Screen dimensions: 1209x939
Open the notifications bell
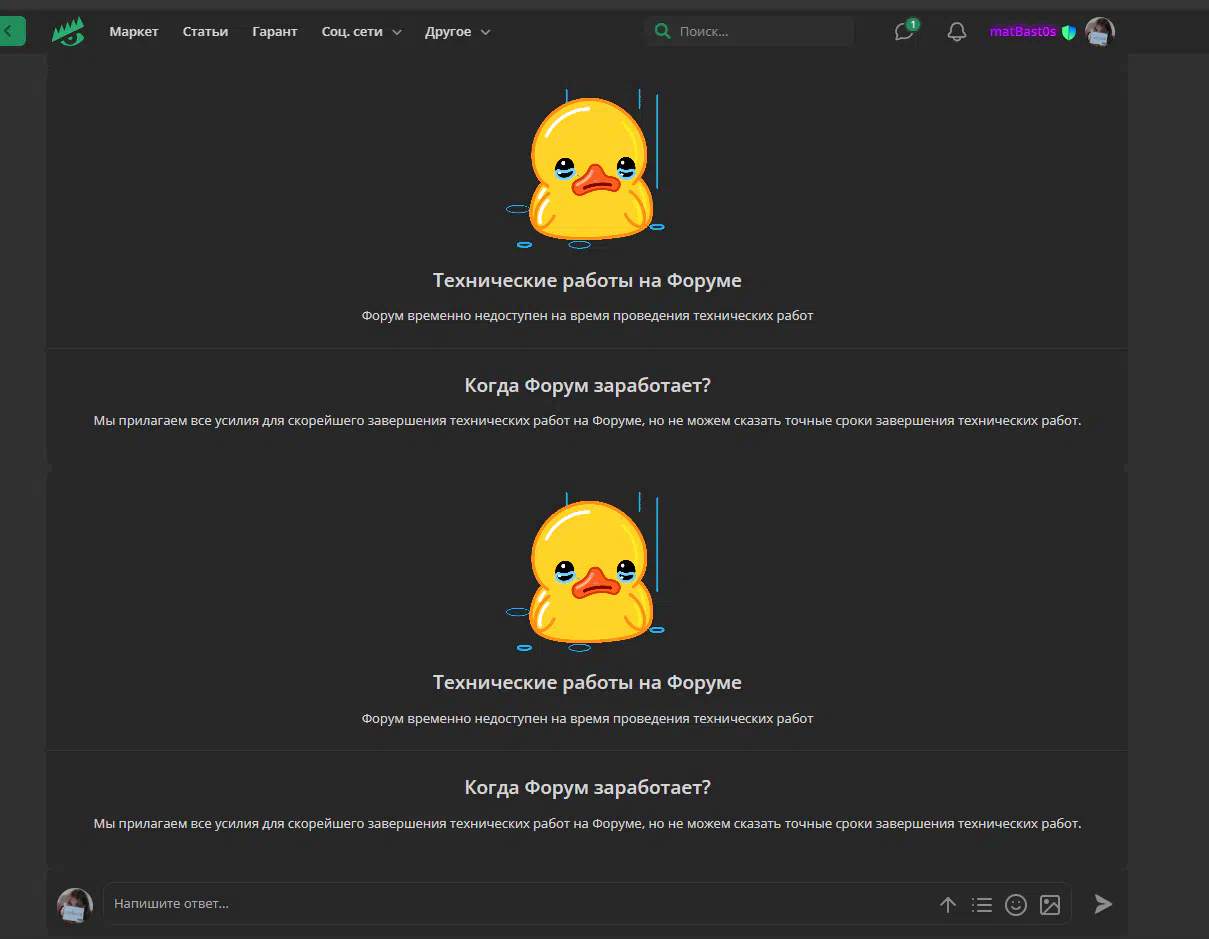pos(957,32)
